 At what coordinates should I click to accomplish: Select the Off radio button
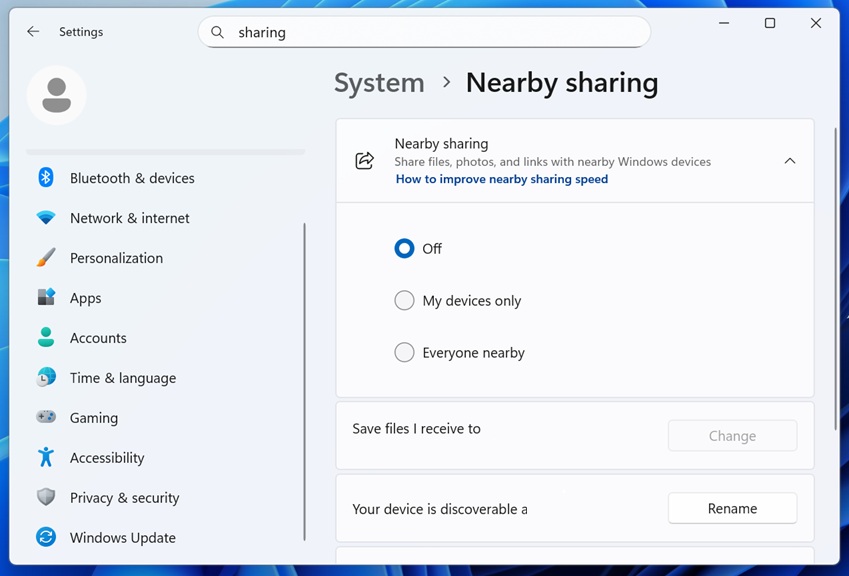tap(404, 249)
